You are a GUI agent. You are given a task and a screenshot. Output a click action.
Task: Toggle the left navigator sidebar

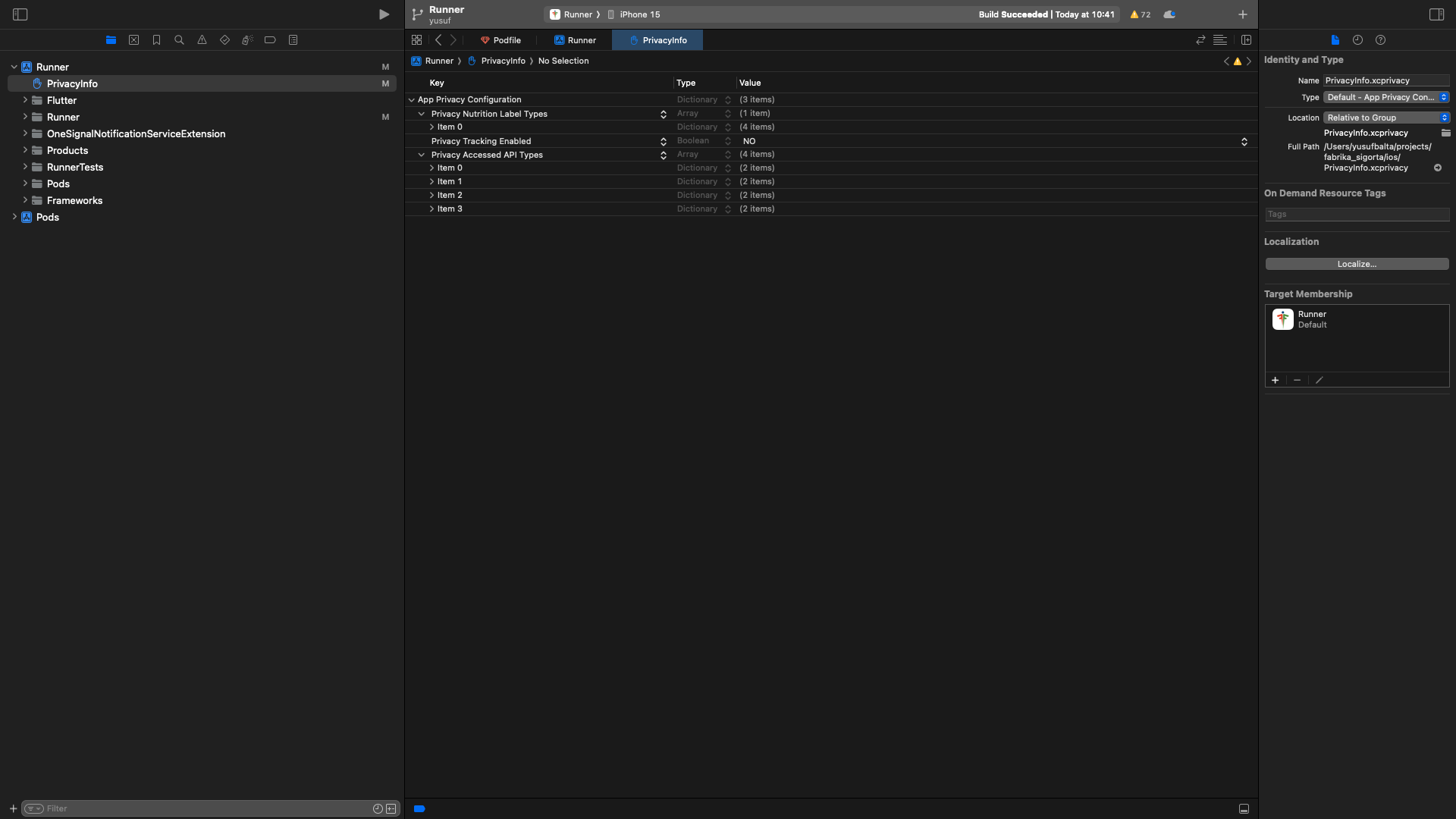pos(20,14)
